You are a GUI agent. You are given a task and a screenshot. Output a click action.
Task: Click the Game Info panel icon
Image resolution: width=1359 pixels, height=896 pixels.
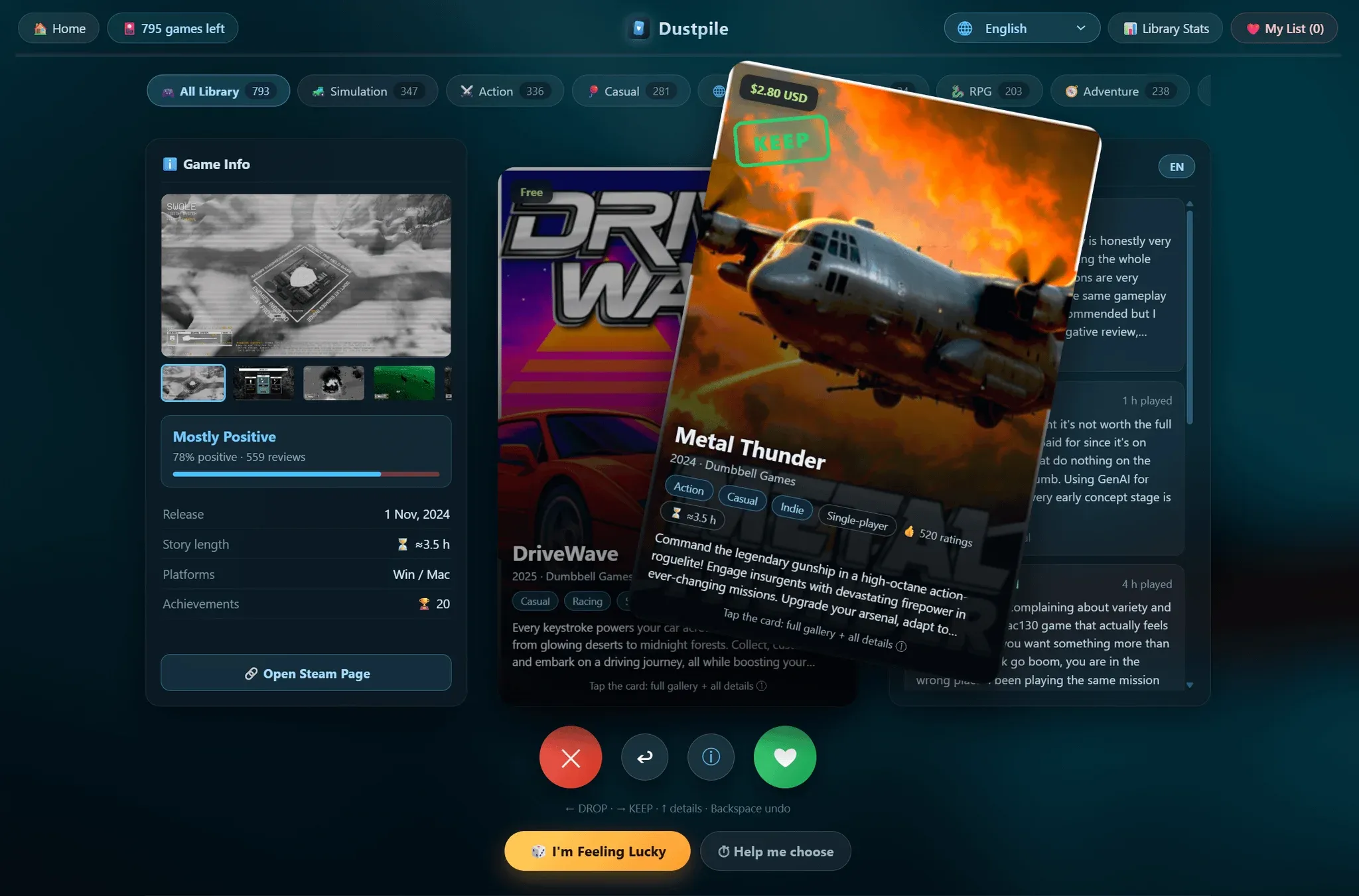[170, 164]
